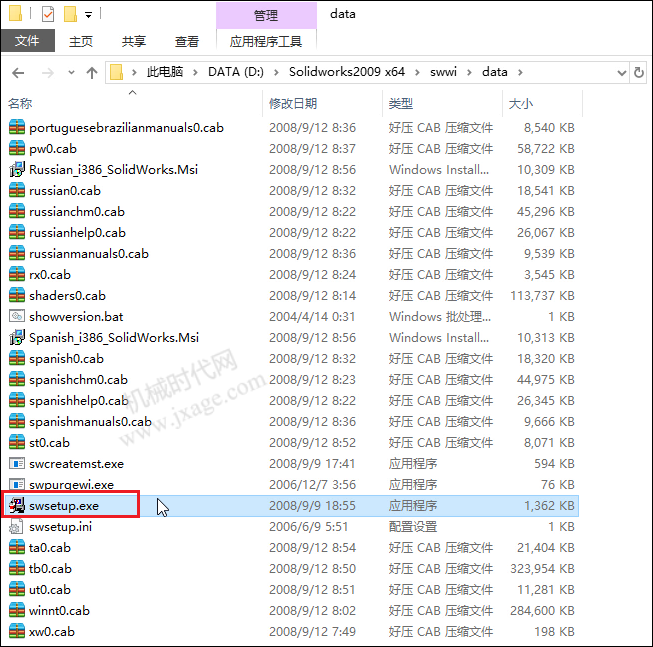This screenshot has width=653, height=647.
Task: Expand chevron after data breadcrumb
Action: point(520,72)
